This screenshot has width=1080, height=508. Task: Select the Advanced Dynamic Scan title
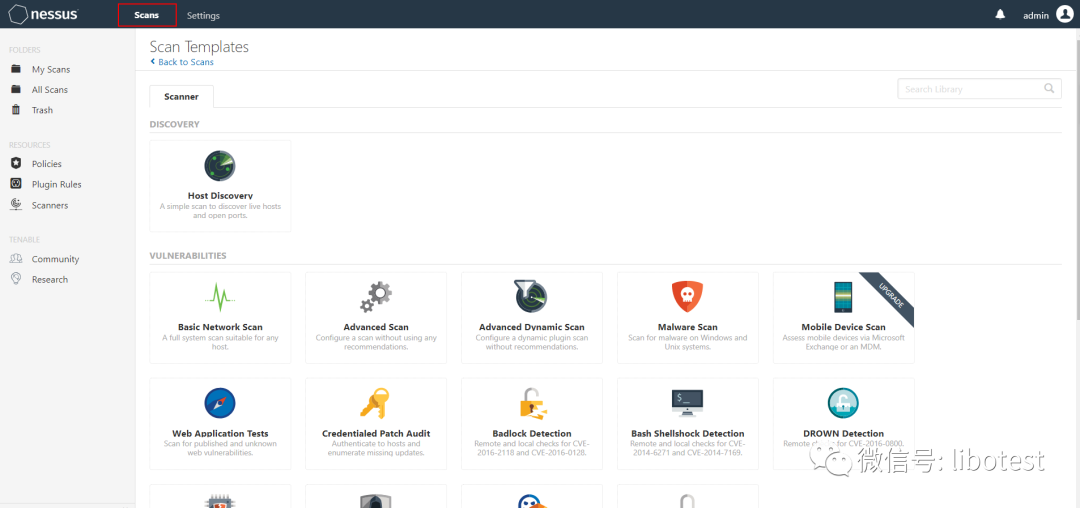click(x=532, y=327)
